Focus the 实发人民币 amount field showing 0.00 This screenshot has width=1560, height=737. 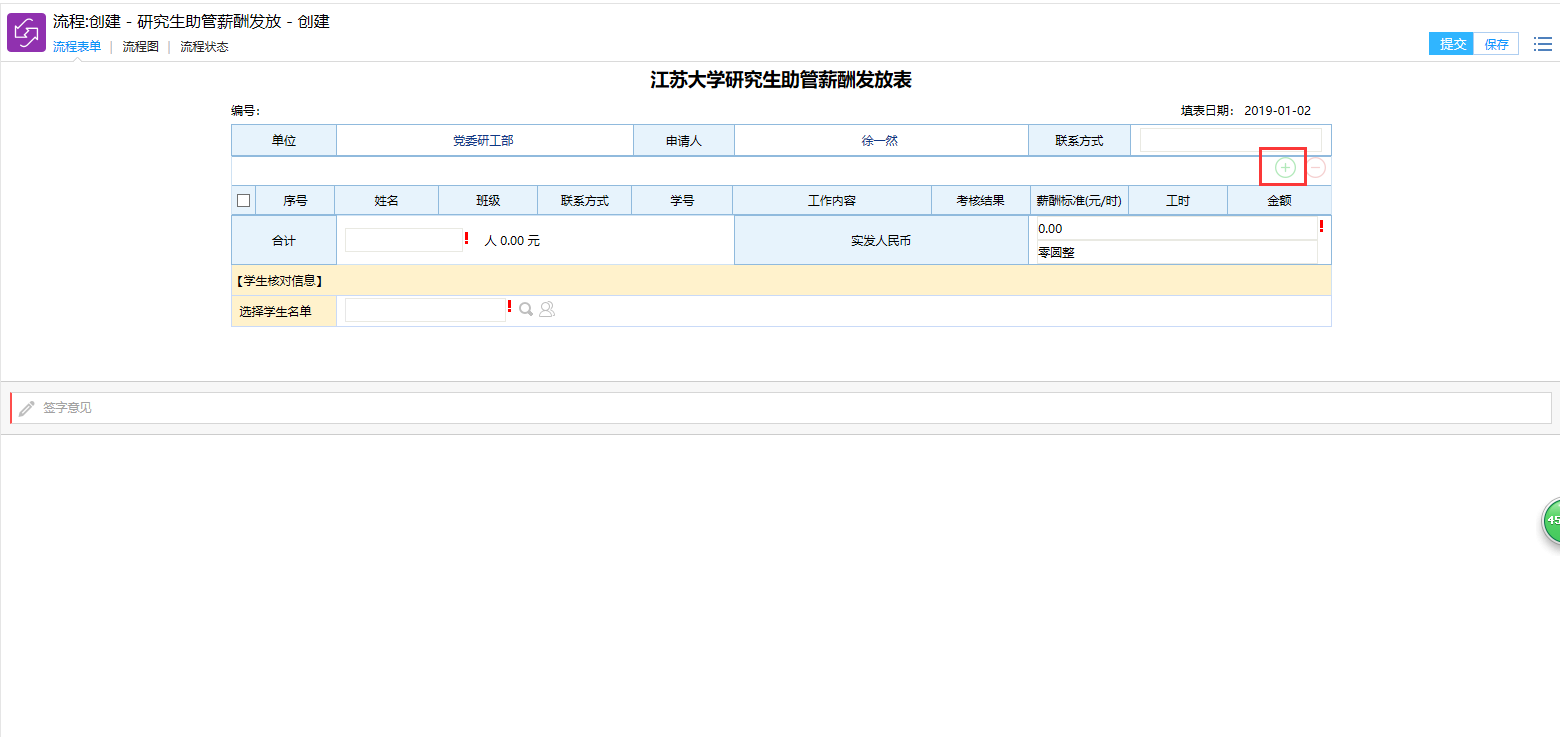[1177, 229]
